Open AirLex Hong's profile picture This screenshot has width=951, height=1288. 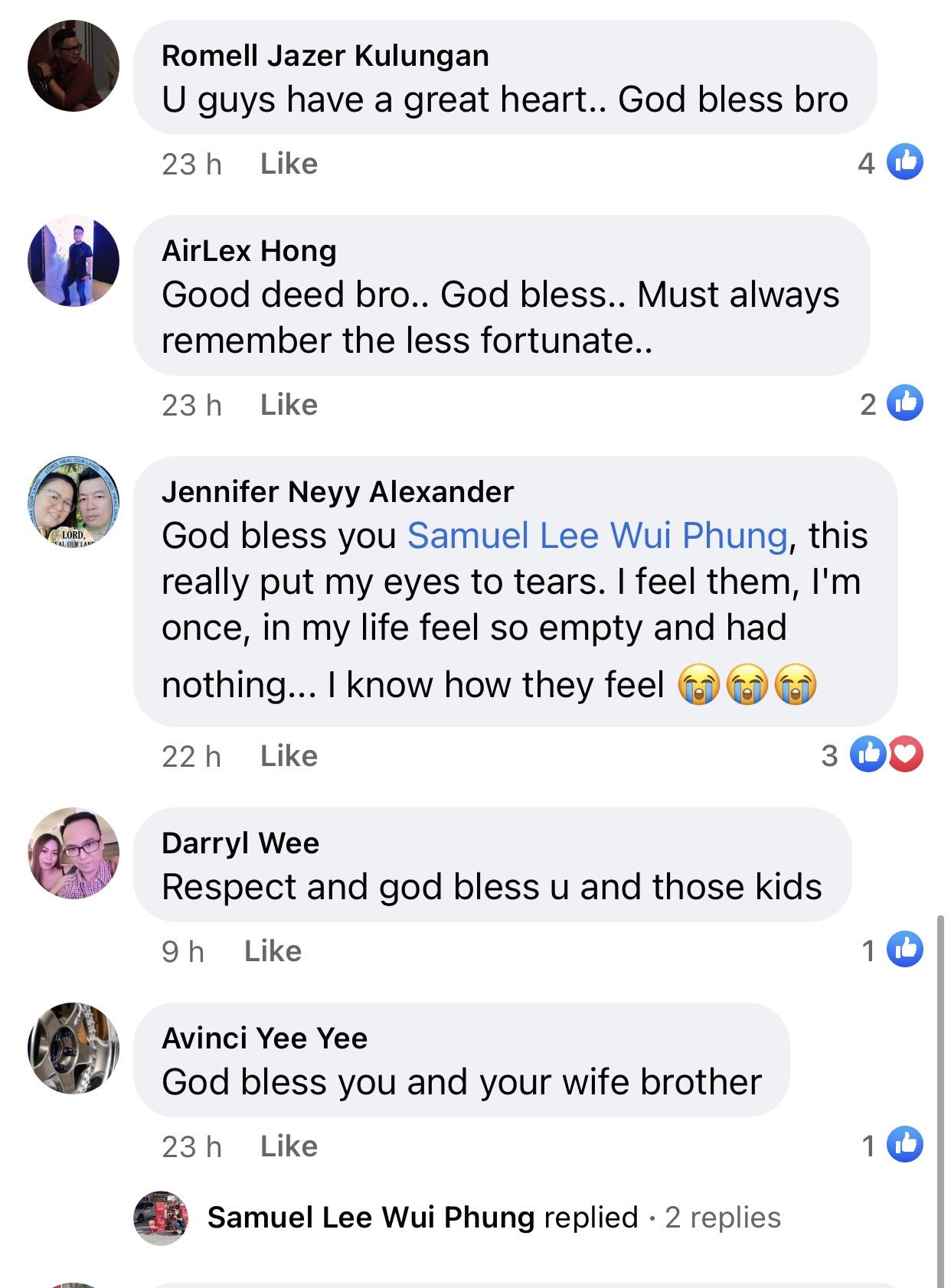point(74,262)
